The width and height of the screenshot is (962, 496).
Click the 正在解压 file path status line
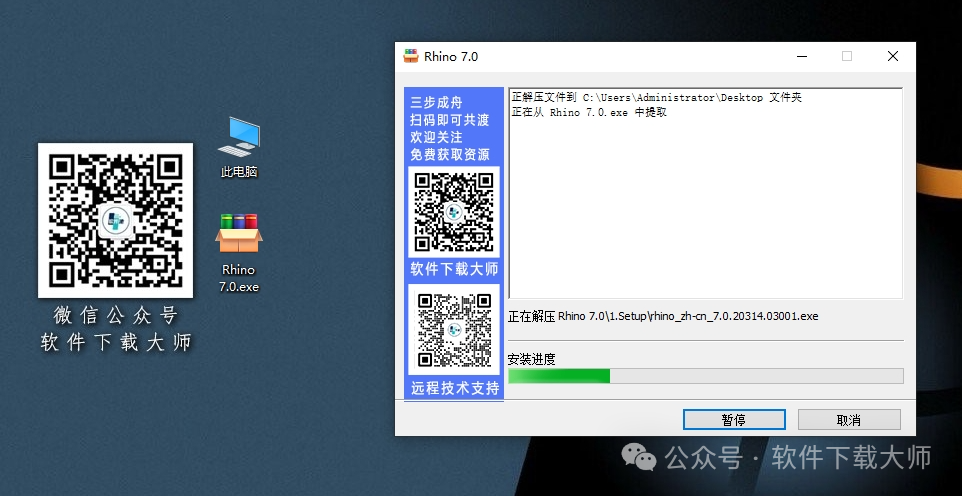pos(663,317)
